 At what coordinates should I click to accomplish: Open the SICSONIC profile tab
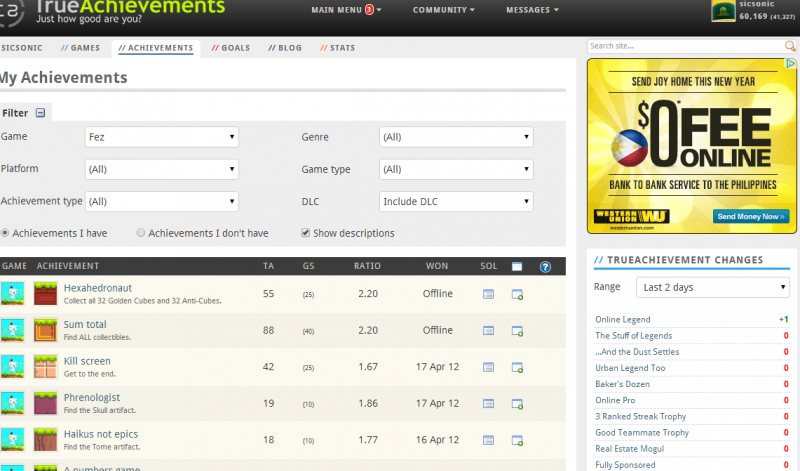click(x=21, y=48)
